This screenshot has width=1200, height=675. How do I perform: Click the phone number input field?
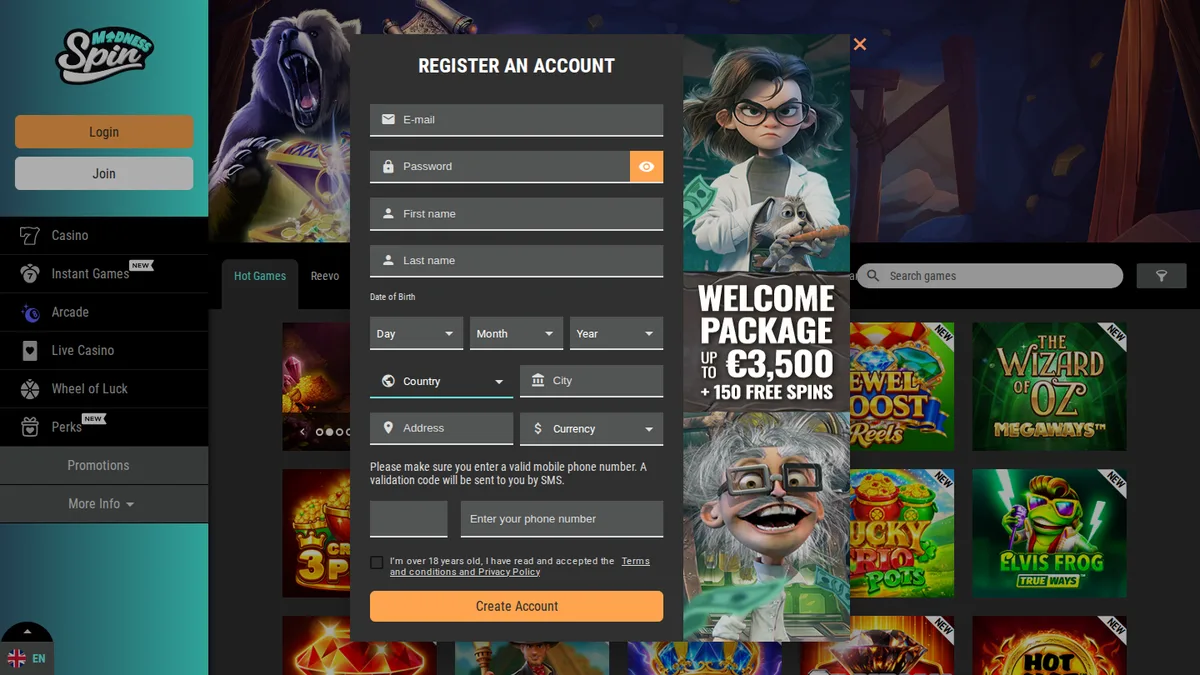click(562, 519)
